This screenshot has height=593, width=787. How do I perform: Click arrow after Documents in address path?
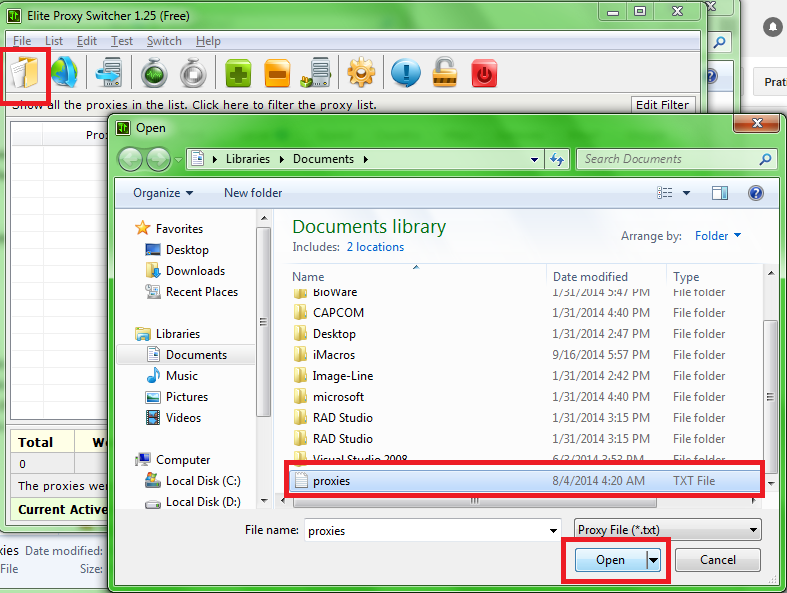[x=366, y=159]
